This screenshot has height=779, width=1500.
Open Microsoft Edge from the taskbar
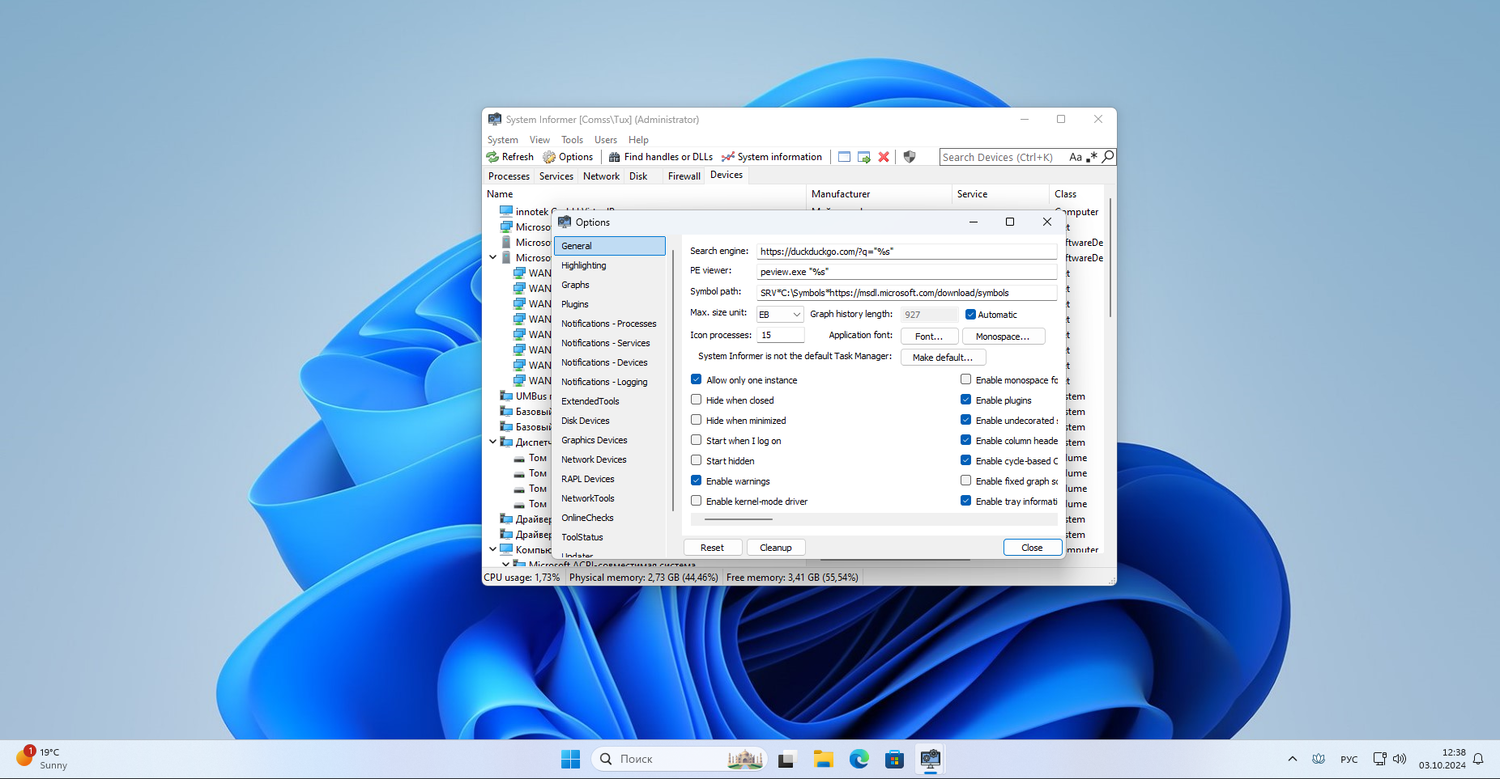tap(859, 759)
